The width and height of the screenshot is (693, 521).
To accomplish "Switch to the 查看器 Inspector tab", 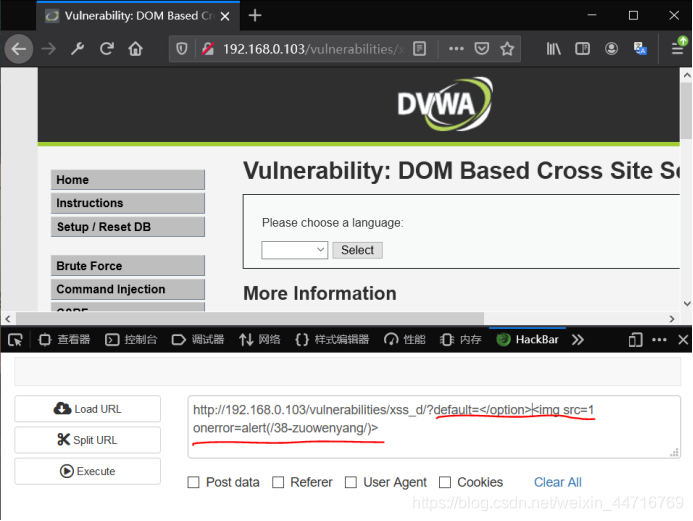I will [x=64, y=340].
